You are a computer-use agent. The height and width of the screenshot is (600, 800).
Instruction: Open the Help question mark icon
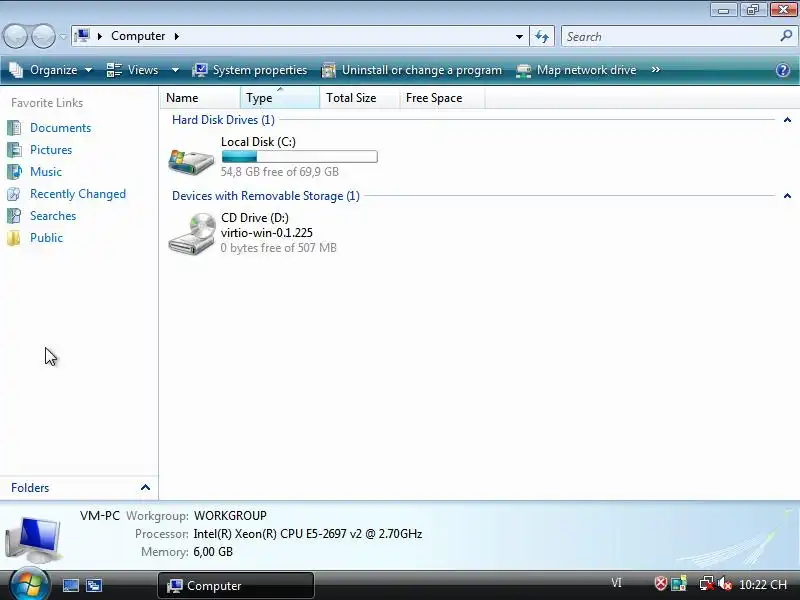pos(783,70)
